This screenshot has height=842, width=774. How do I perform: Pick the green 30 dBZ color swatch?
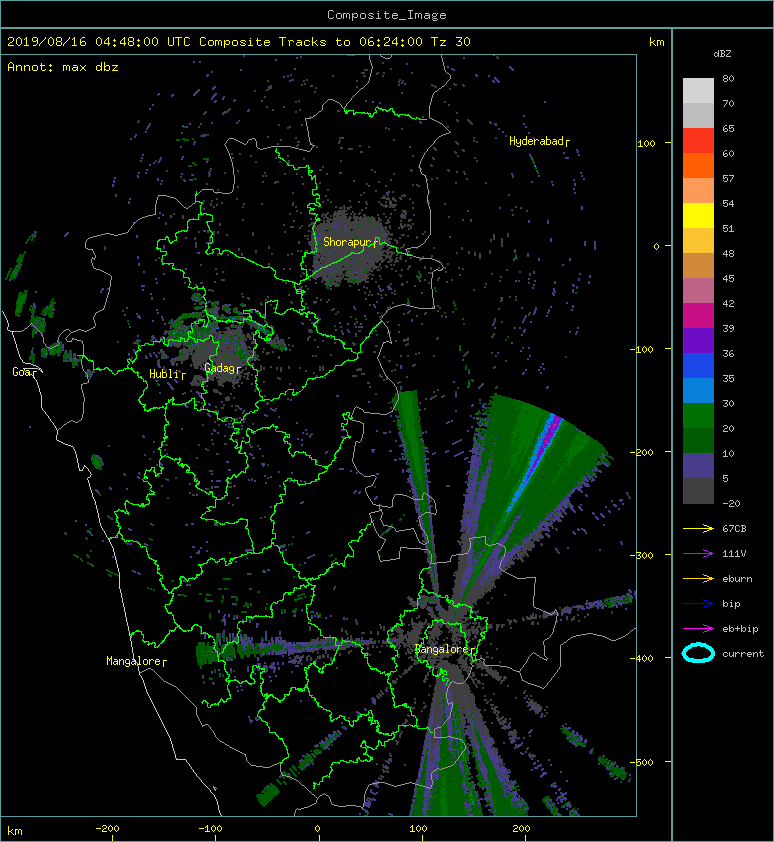698,416
